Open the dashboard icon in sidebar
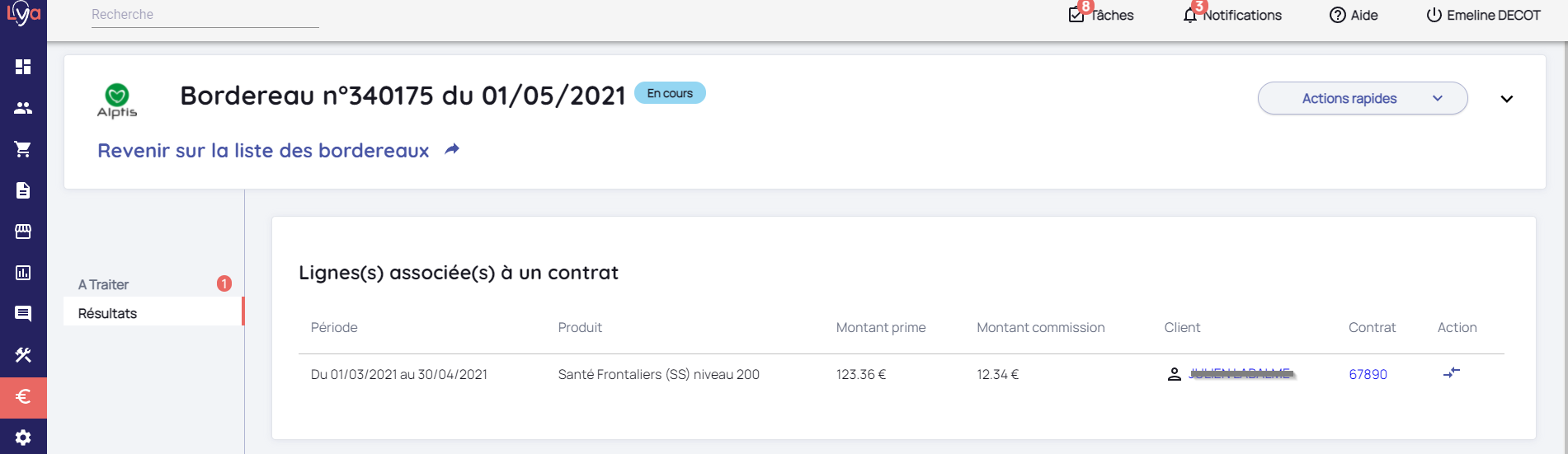1568x454 pixels. pyautogui.click(x=23, y=67)
